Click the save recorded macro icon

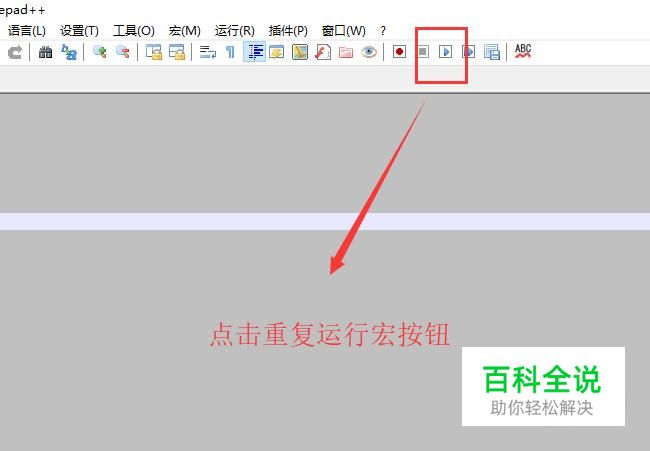492,52
